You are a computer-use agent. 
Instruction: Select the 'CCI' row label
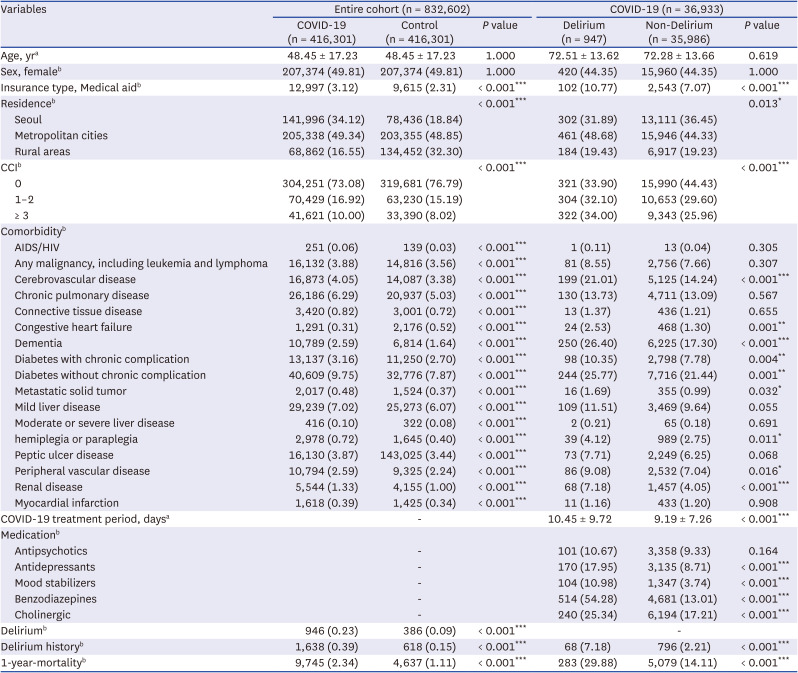11,167
